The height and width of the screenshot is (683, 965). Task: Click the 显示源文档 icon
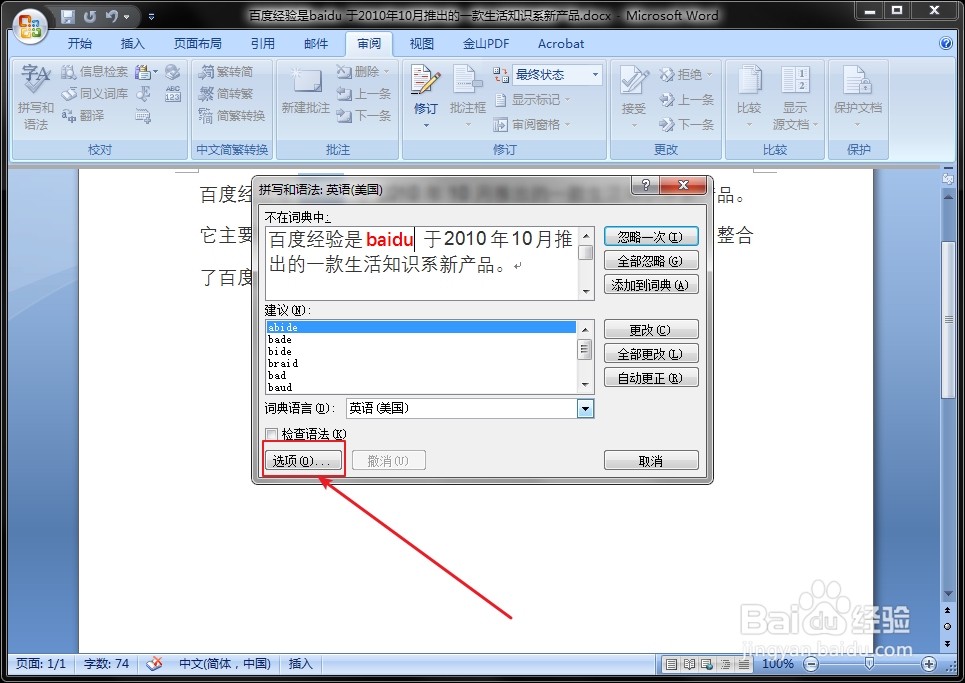tap(795, 80)
